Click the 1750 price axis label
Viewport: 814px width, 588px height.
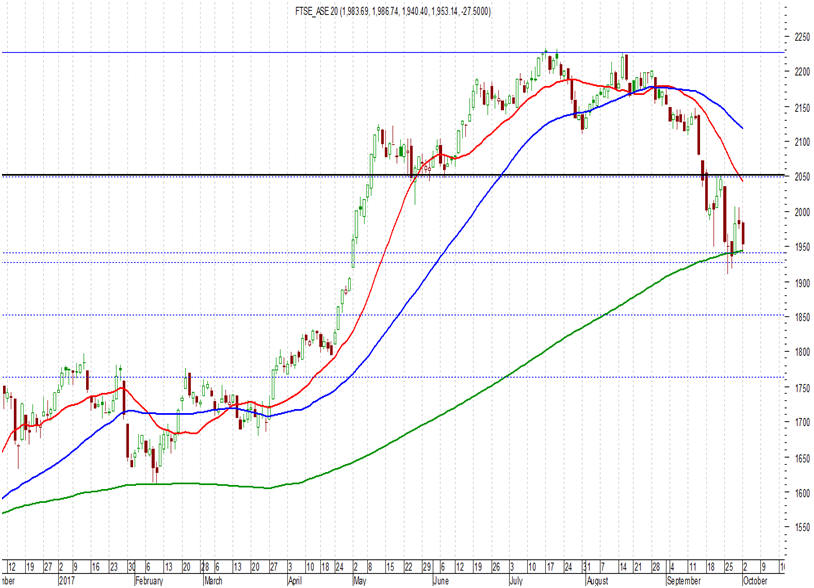pos(802,388)
